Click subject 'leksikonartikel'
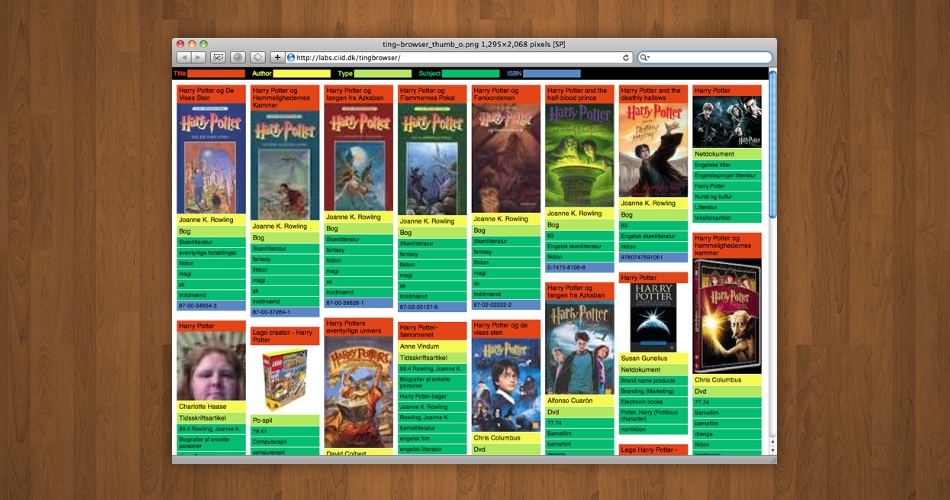The width and height of the screenshot is (950, 500). (x=727, y=218)
